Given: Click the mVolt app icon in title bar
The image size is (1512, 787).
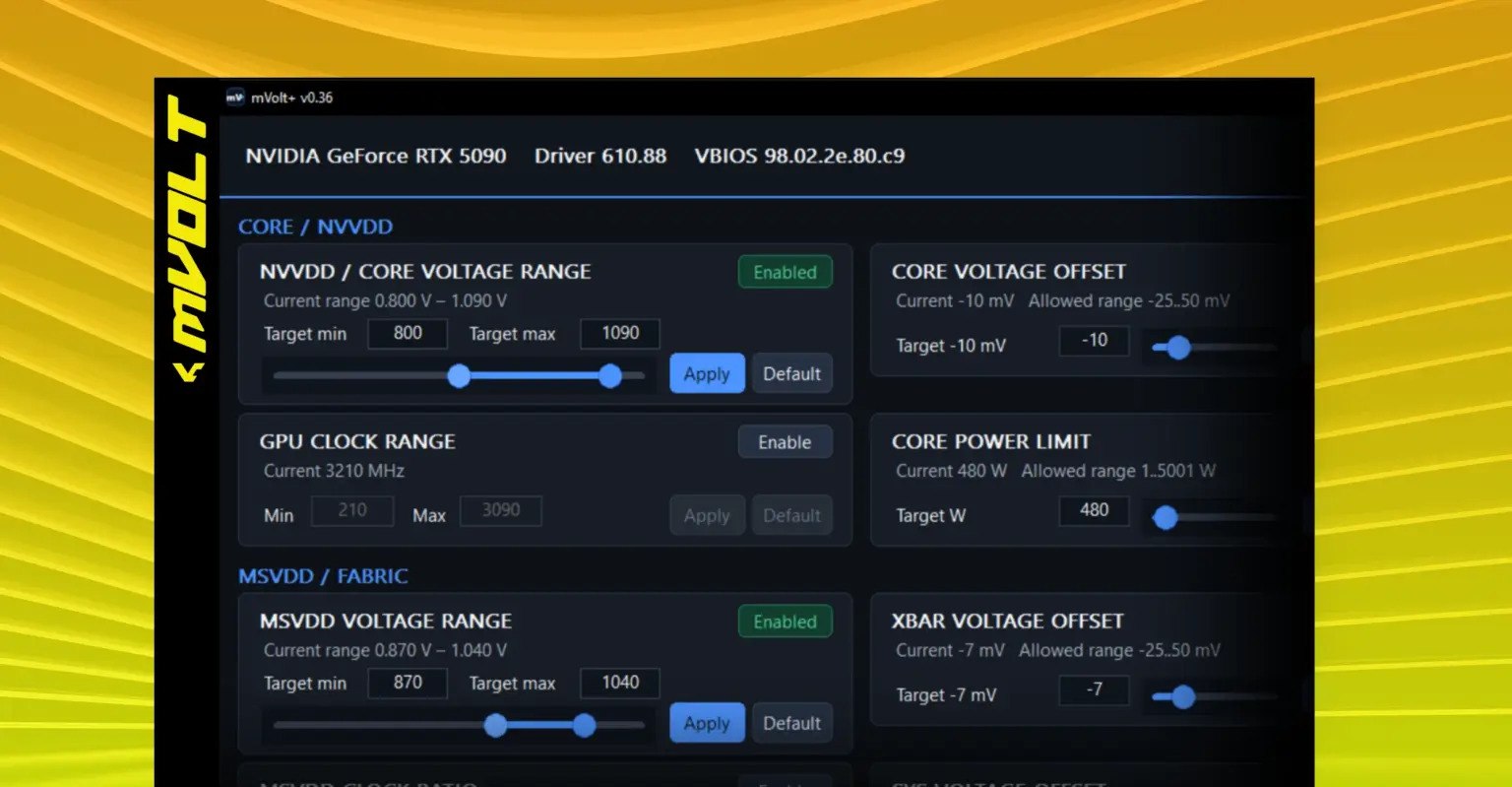Looking at the screenshot, I should 235,98.
